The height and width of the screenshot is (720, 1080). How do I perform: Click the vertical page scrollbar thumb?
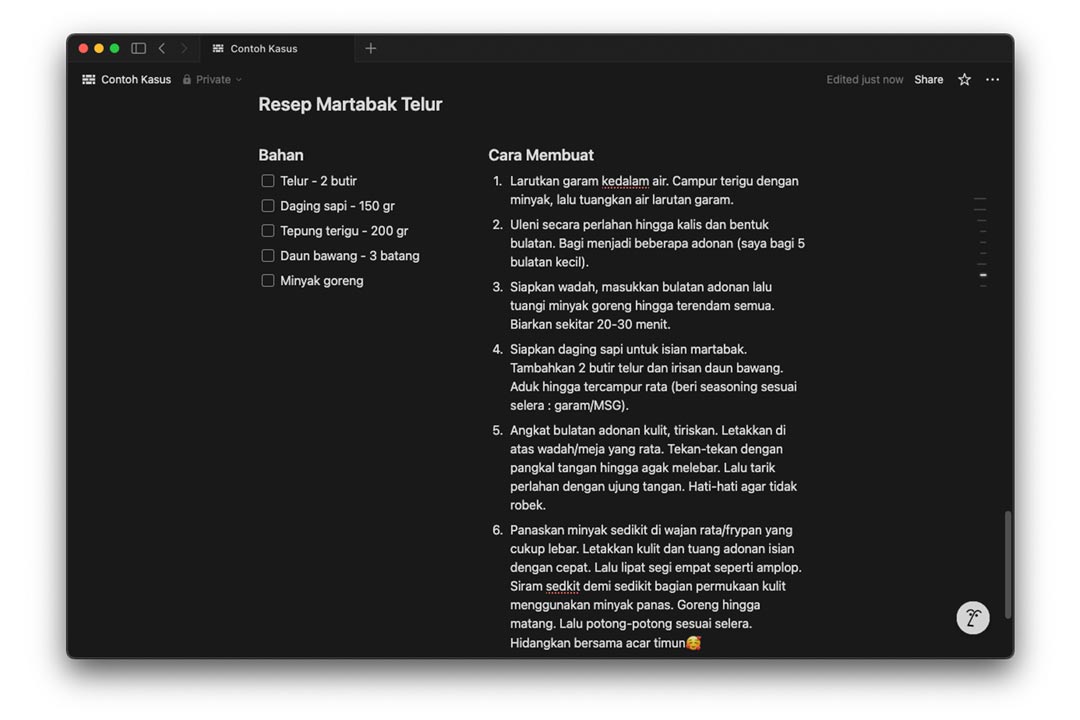click(1008, 564)
